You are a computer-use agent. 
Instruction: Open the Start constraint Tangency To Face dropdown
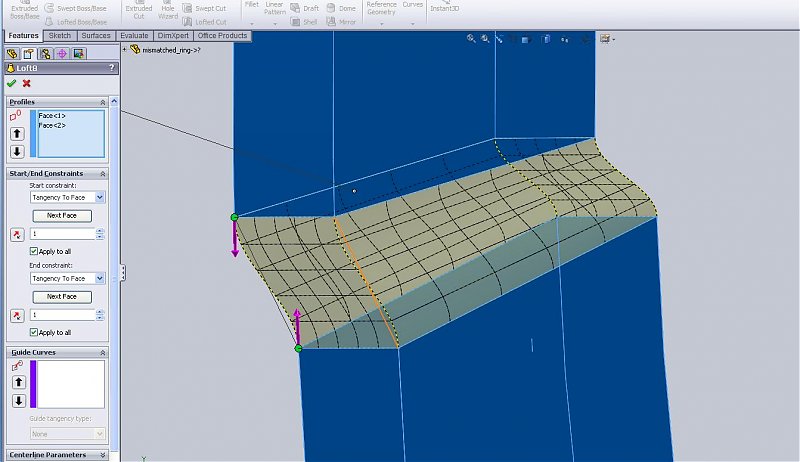(99, 197)
